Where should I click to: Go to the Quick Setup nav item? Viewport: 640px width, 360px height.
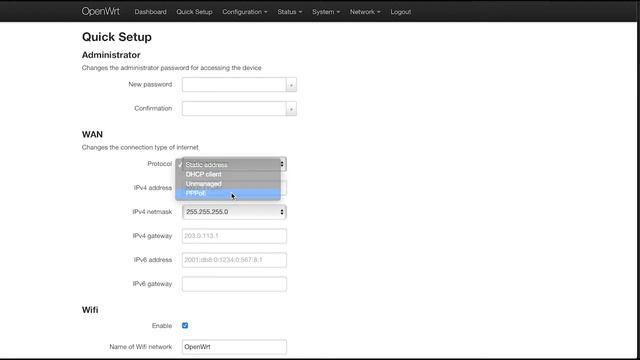click(x=194, y=12)
